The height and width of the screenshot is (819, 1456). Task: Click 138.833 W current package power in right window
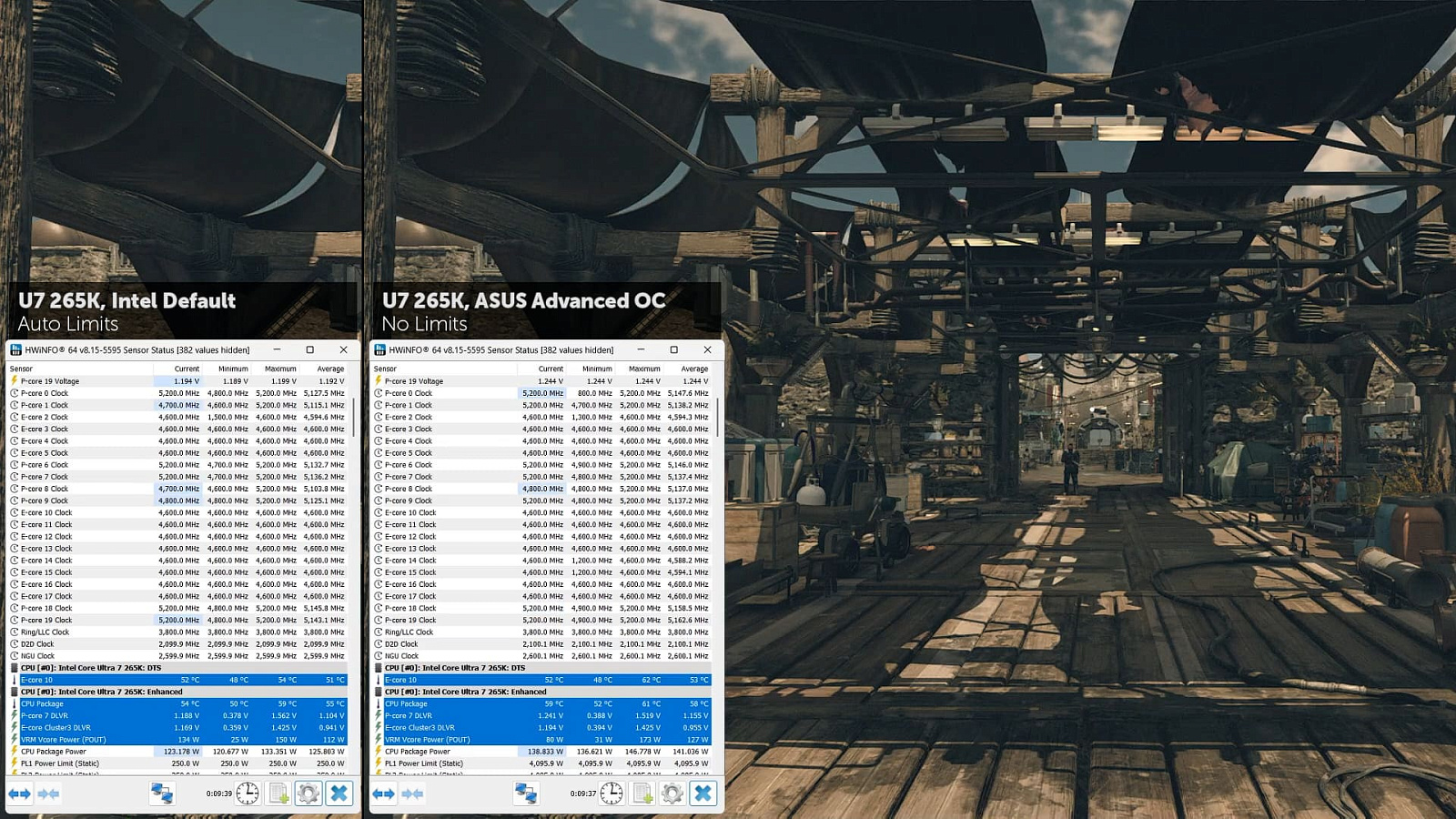(x=542, y=752)
